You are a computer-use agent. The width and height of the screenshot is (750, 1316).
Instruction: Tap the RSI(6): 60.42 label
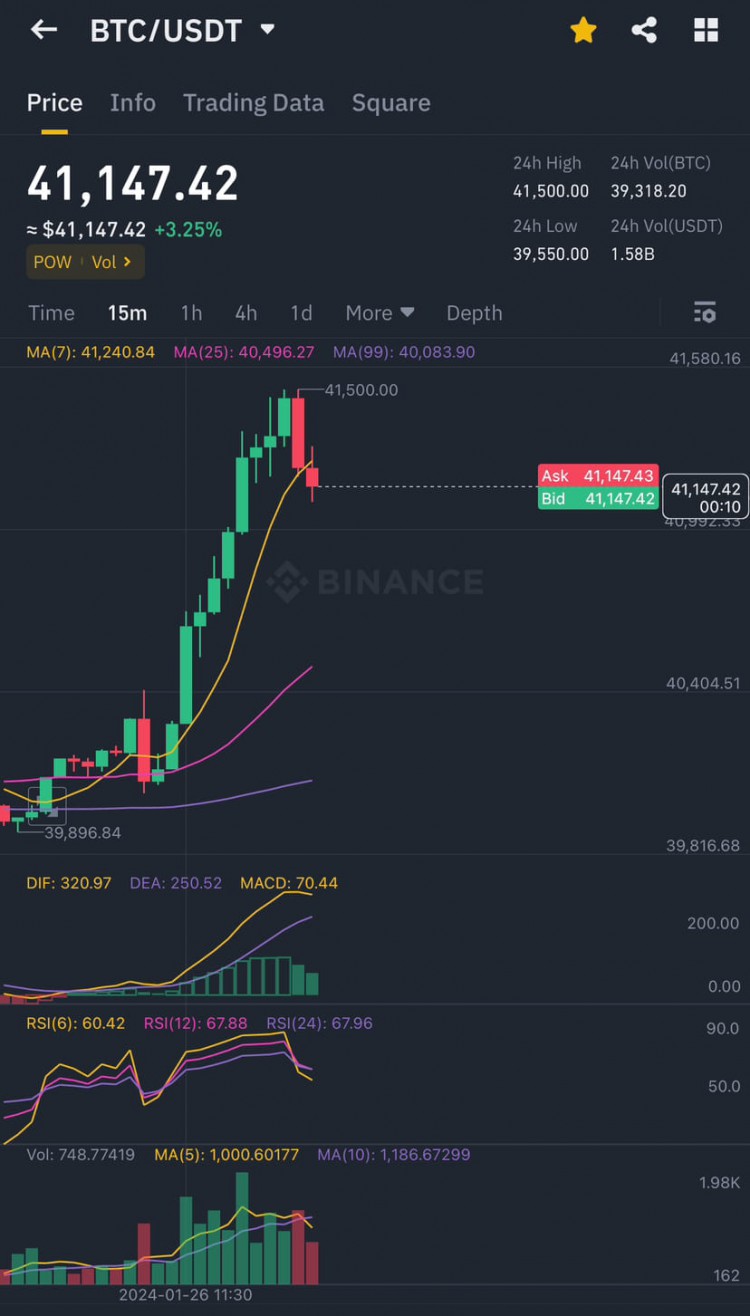(x=75, y=1023)
